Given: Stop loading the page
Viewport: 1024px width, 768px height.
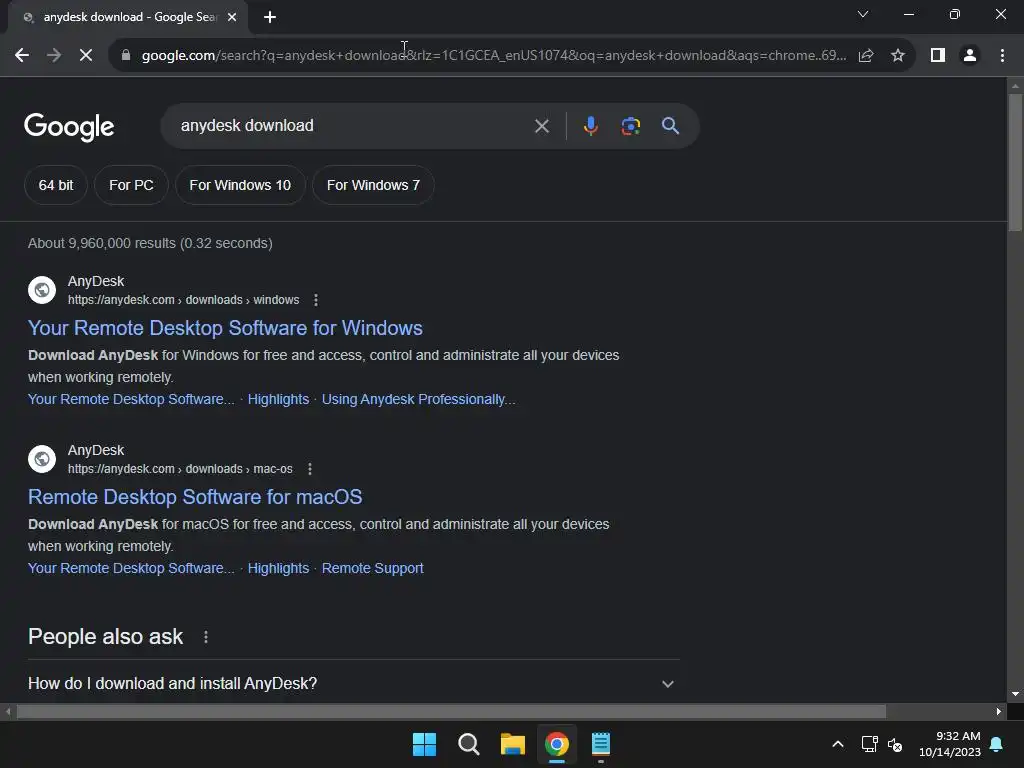Looking at the screenshot, I should pos(86,56).
